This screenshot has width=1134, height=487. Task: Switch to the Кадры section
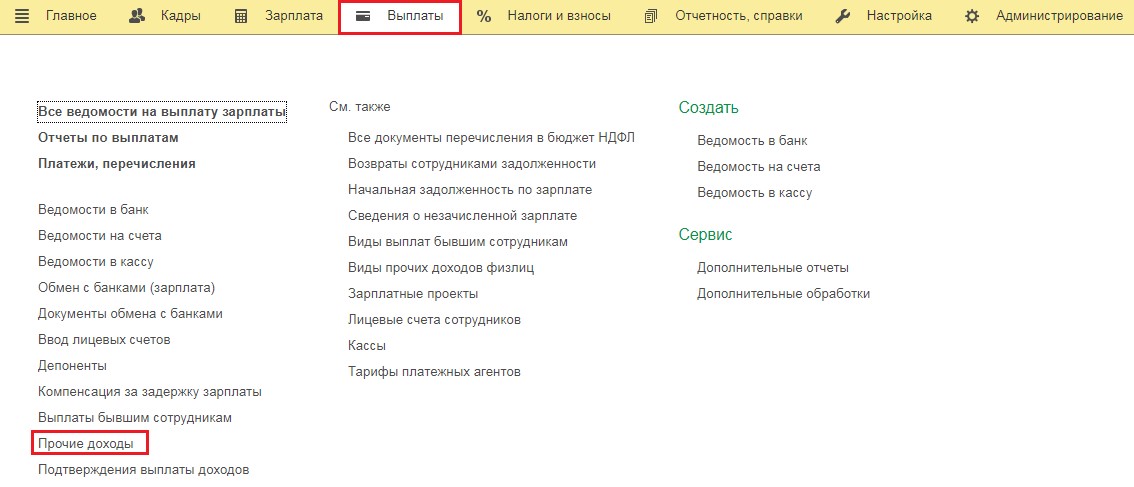click(181, 16)
